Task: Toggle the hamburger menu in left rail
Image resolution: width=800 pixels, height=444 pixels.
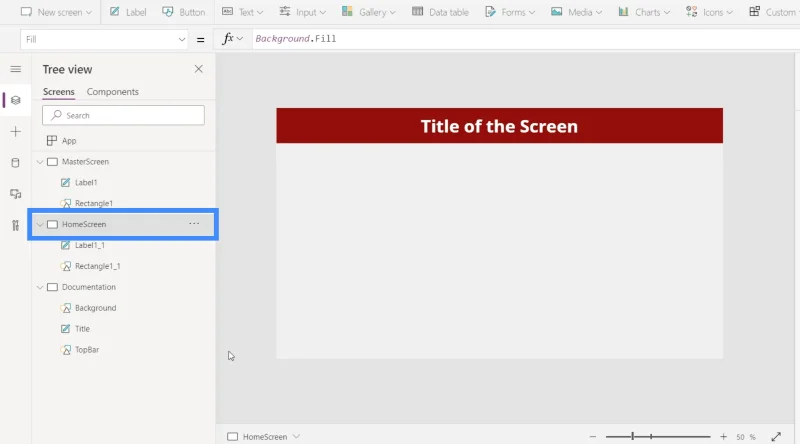Action: click(16, 69)
